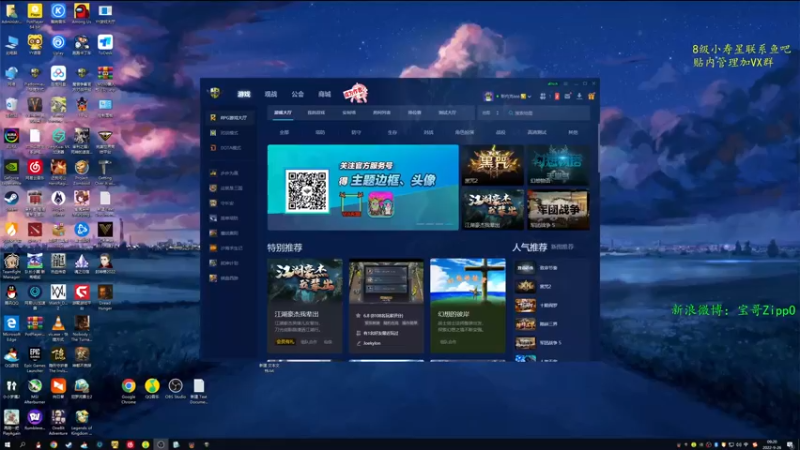Click the QR code promo banner

pyautogui.click(x=363, y=187)
